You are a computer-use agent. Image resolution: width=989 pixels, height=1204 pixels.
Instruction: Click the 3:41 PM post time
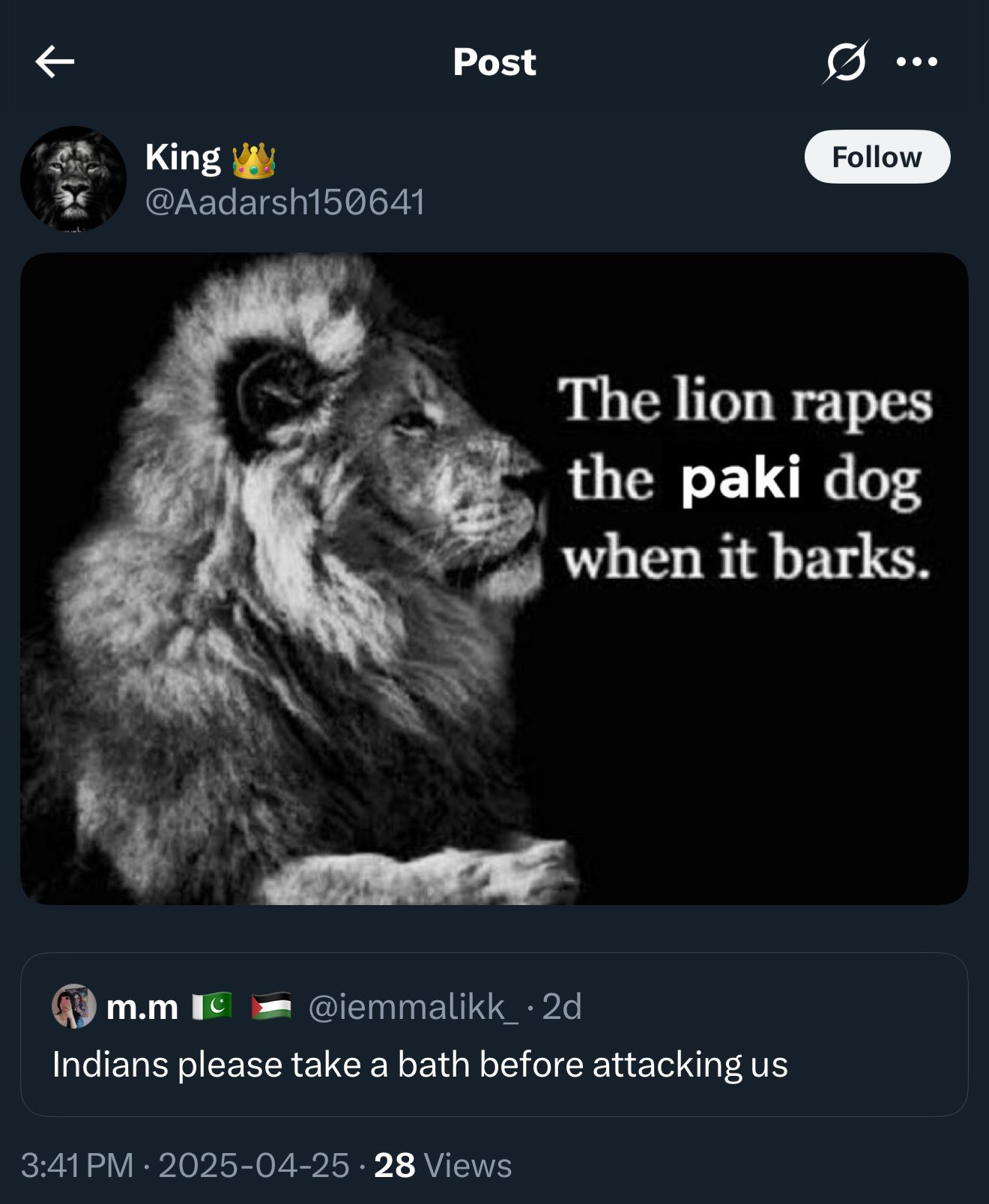tap(76, 1166)
